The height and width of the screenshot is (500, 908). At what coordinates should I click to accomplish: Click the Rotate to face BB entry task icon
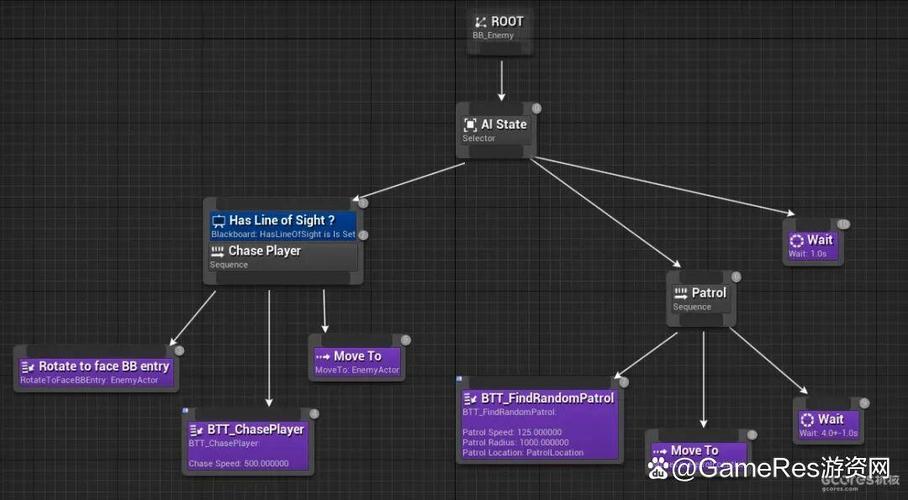point(28,367)
